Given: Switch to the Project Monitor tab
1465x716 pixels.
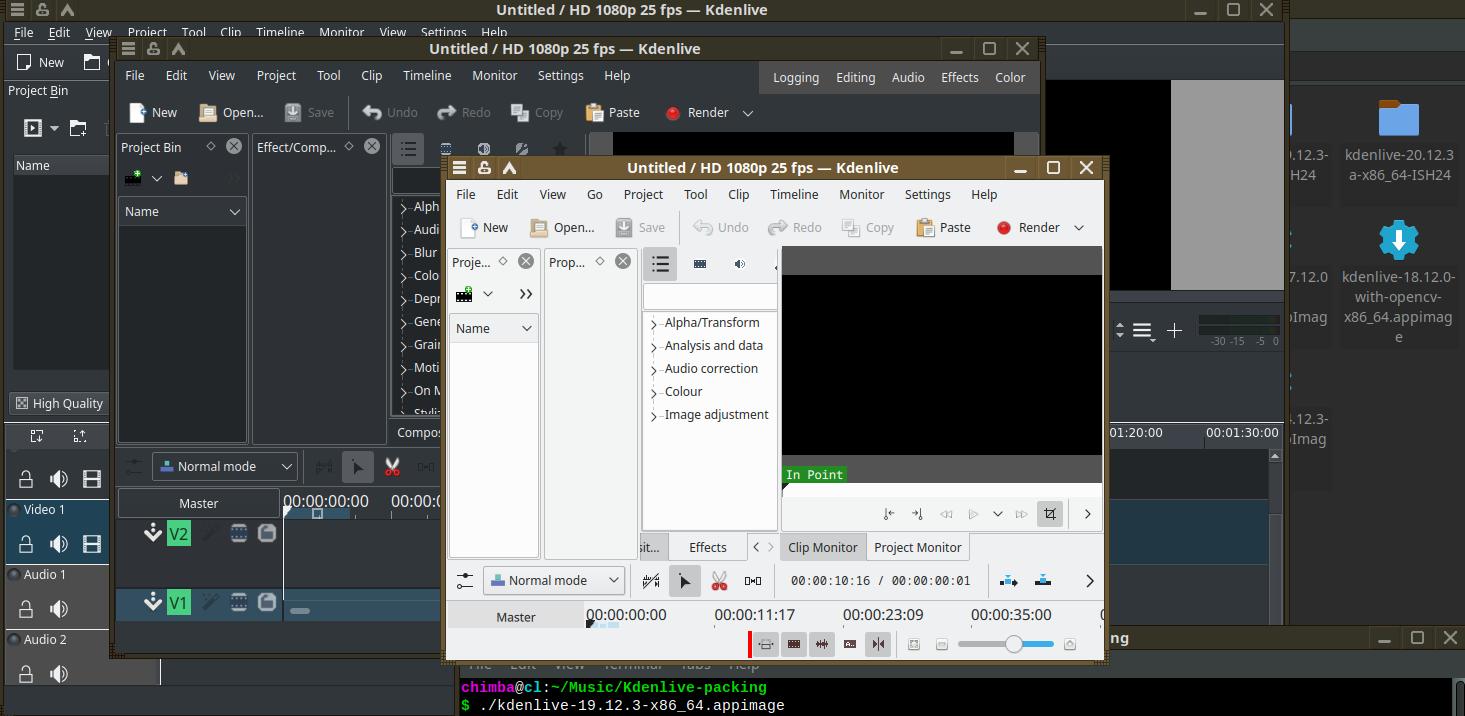Looking at the screenshot, I should coord(917,548).
